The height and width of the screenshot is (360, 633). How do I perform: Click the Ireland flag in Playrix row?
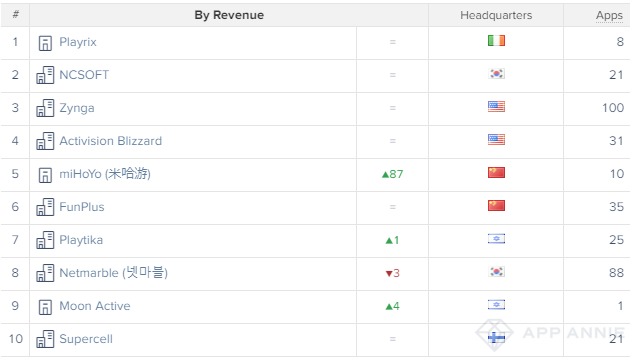pos(496,41)
